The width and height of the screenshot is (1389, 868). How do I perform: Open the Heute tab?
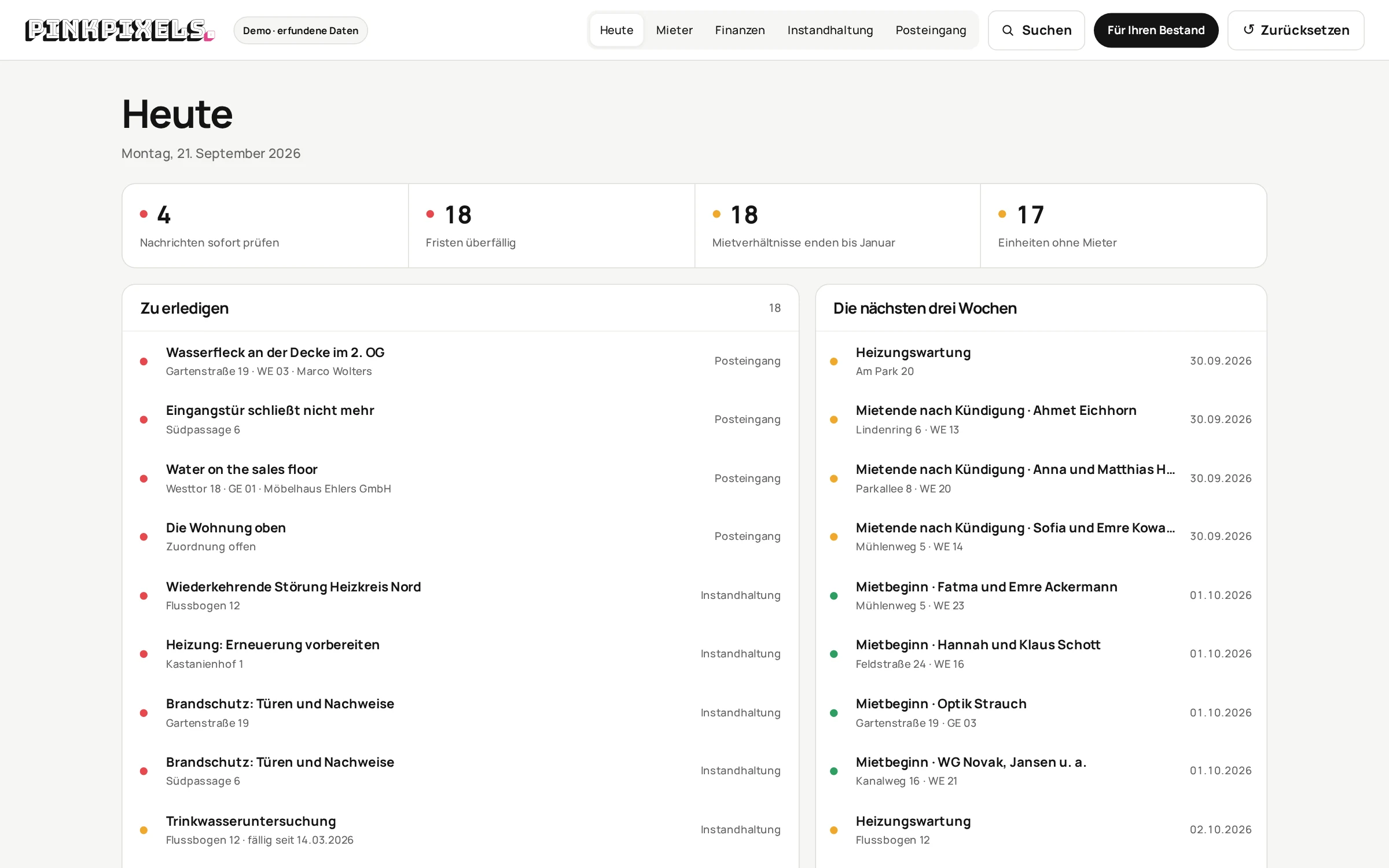pos(616,30)
